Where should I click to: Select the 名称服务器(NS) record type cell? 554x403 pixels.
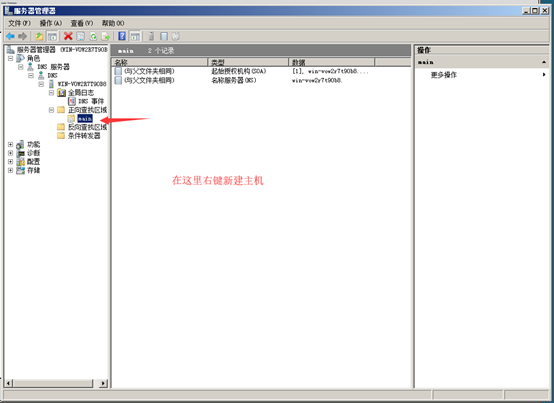(x=234, y=81)
